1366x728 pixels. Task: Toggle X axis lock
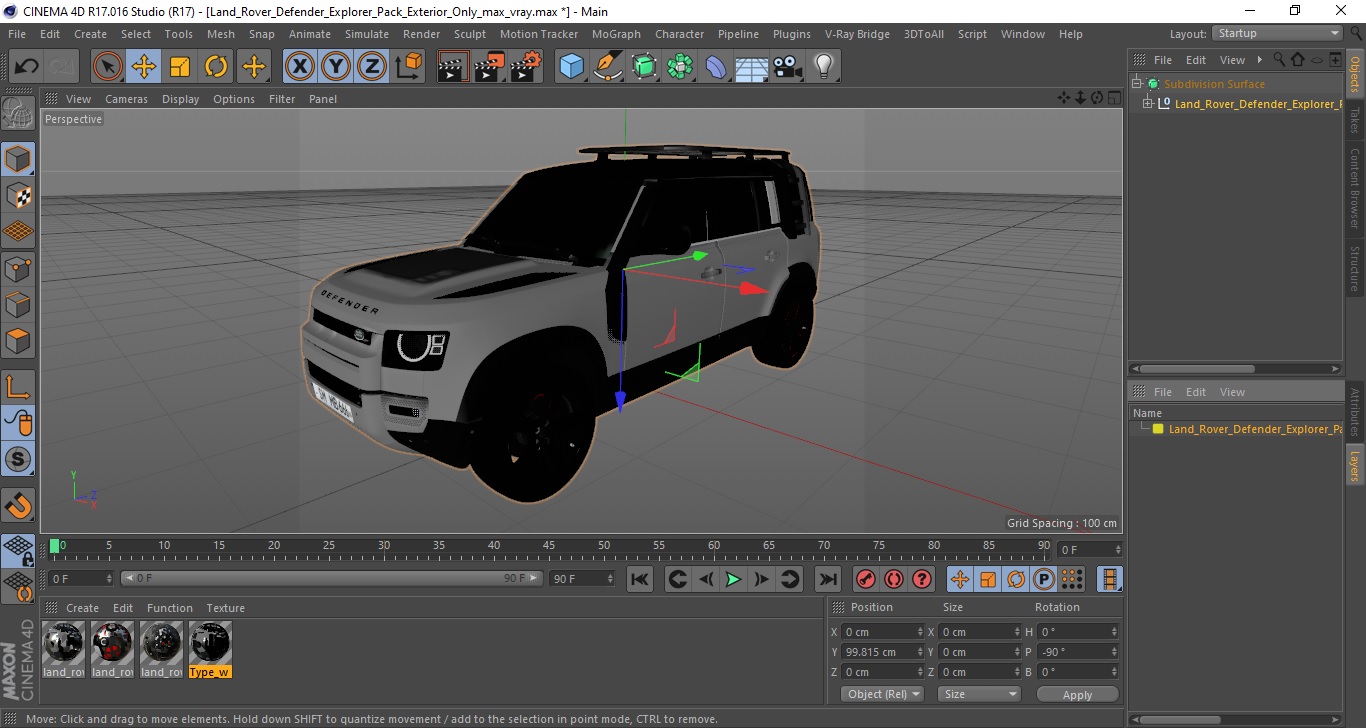coord(300,67)
